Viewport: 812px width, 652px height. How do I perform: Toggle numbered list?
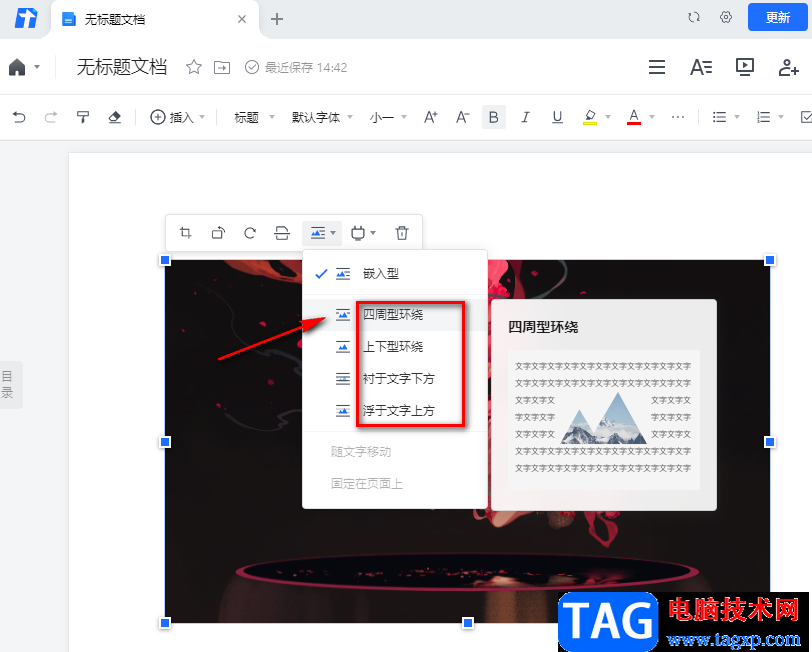tap(763, 118)
